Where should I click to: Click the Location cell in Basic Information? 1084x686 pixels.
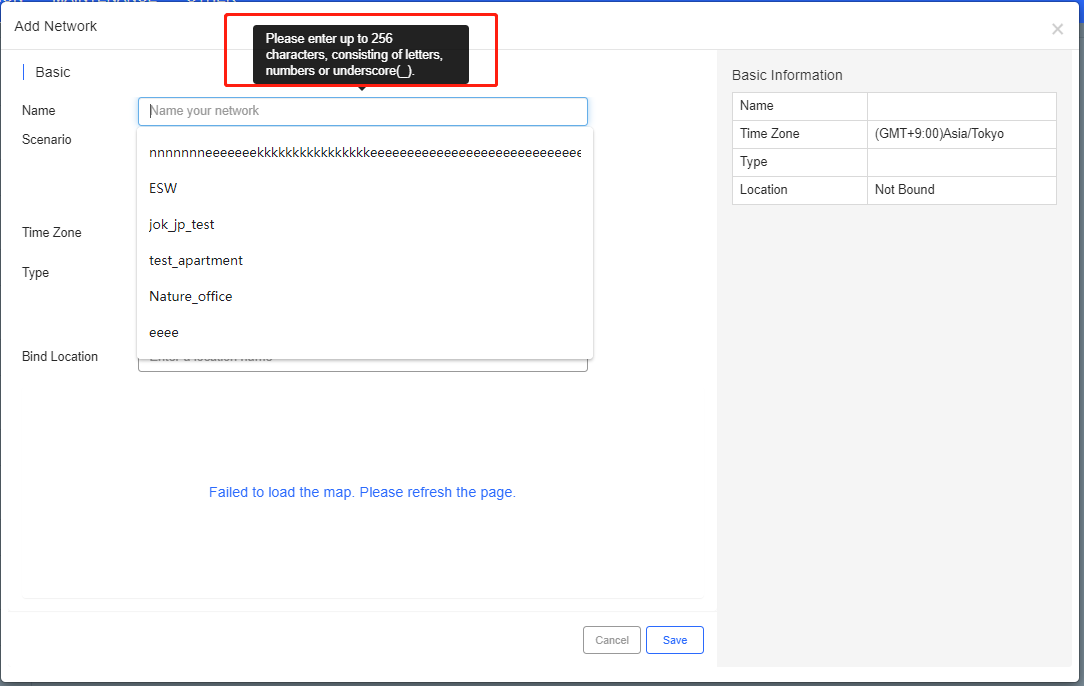[x=800, y=190]
